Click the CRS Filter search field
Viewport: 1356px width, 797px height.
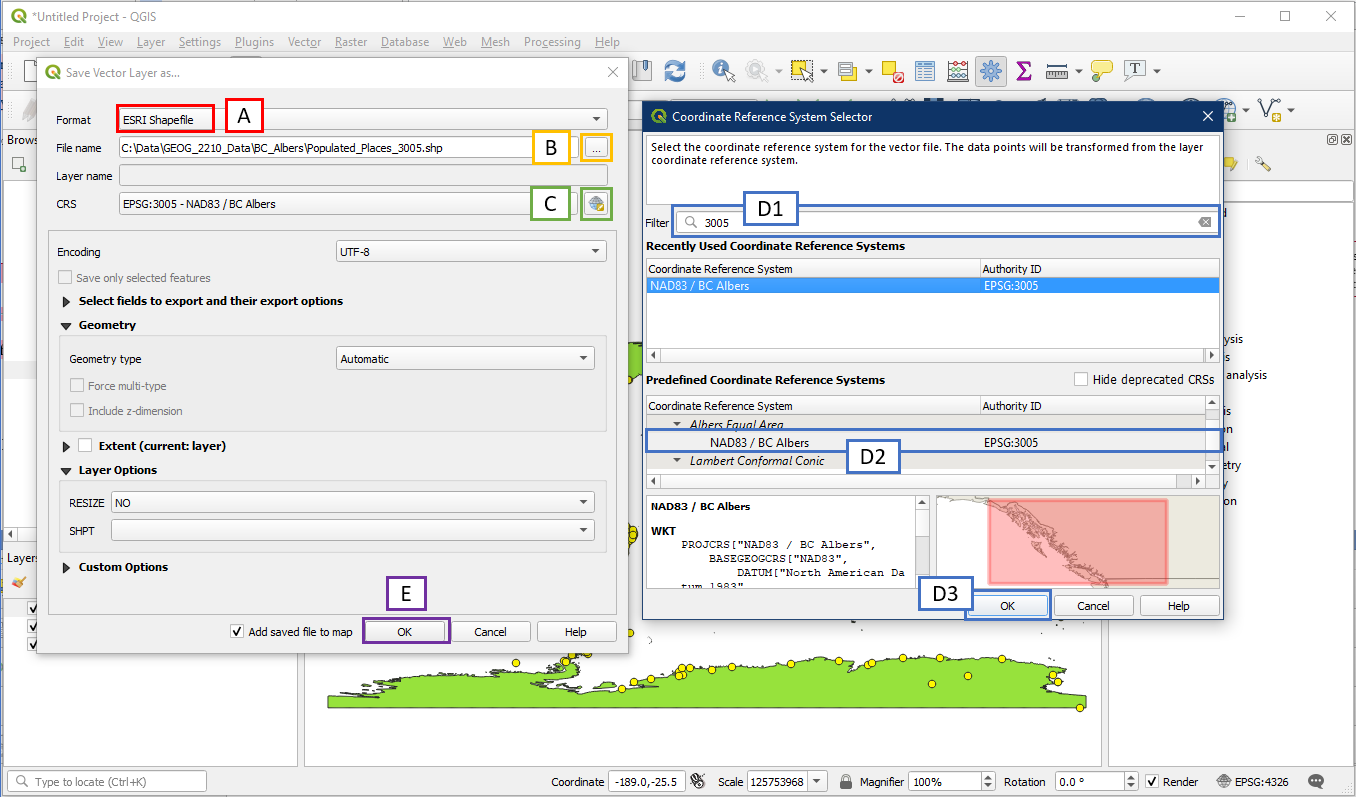(x=950, y=223)
